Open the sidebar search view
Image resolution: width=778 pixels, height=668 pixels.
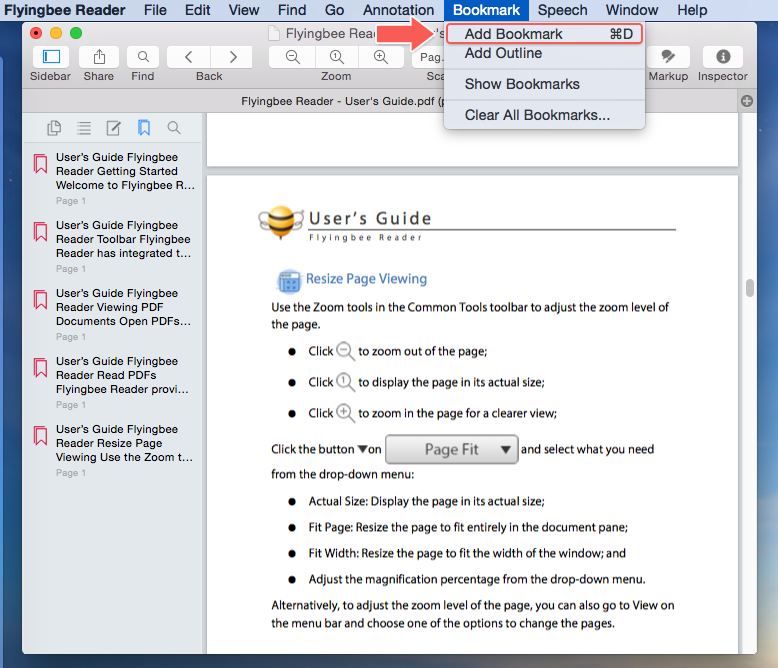pos(174,128)
